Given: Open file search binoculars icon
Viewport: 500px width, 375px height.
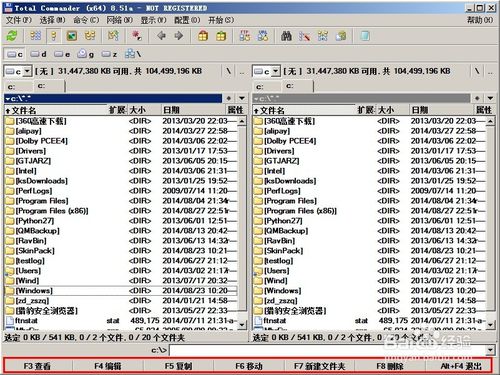Looking at the screenshot, I should 286,36.
